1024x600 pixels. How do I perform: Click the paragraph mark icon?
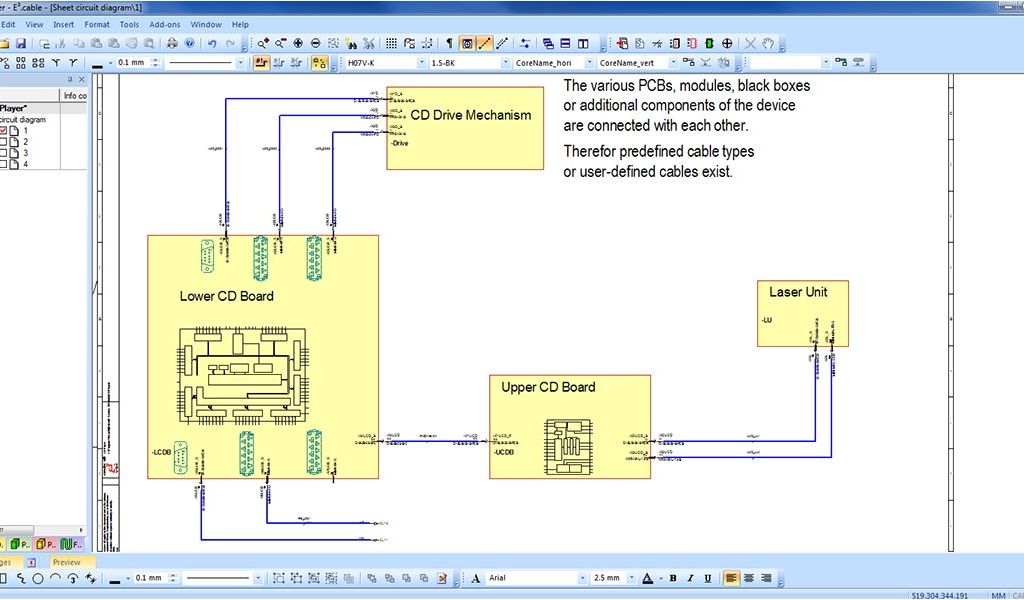[x=449, y=43]
